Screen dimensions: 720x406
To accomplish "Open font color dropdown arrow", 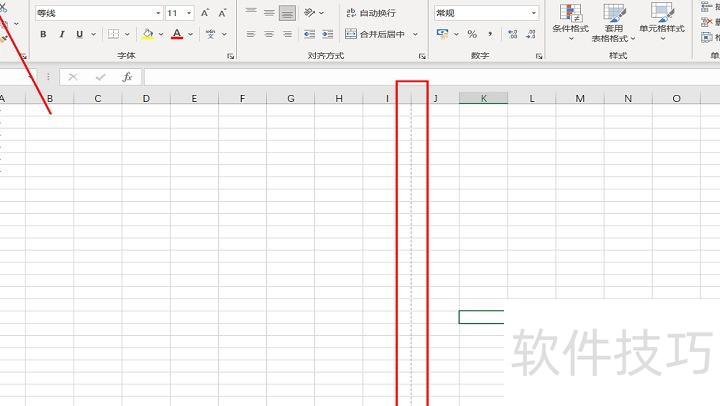I will coord(191,34).
